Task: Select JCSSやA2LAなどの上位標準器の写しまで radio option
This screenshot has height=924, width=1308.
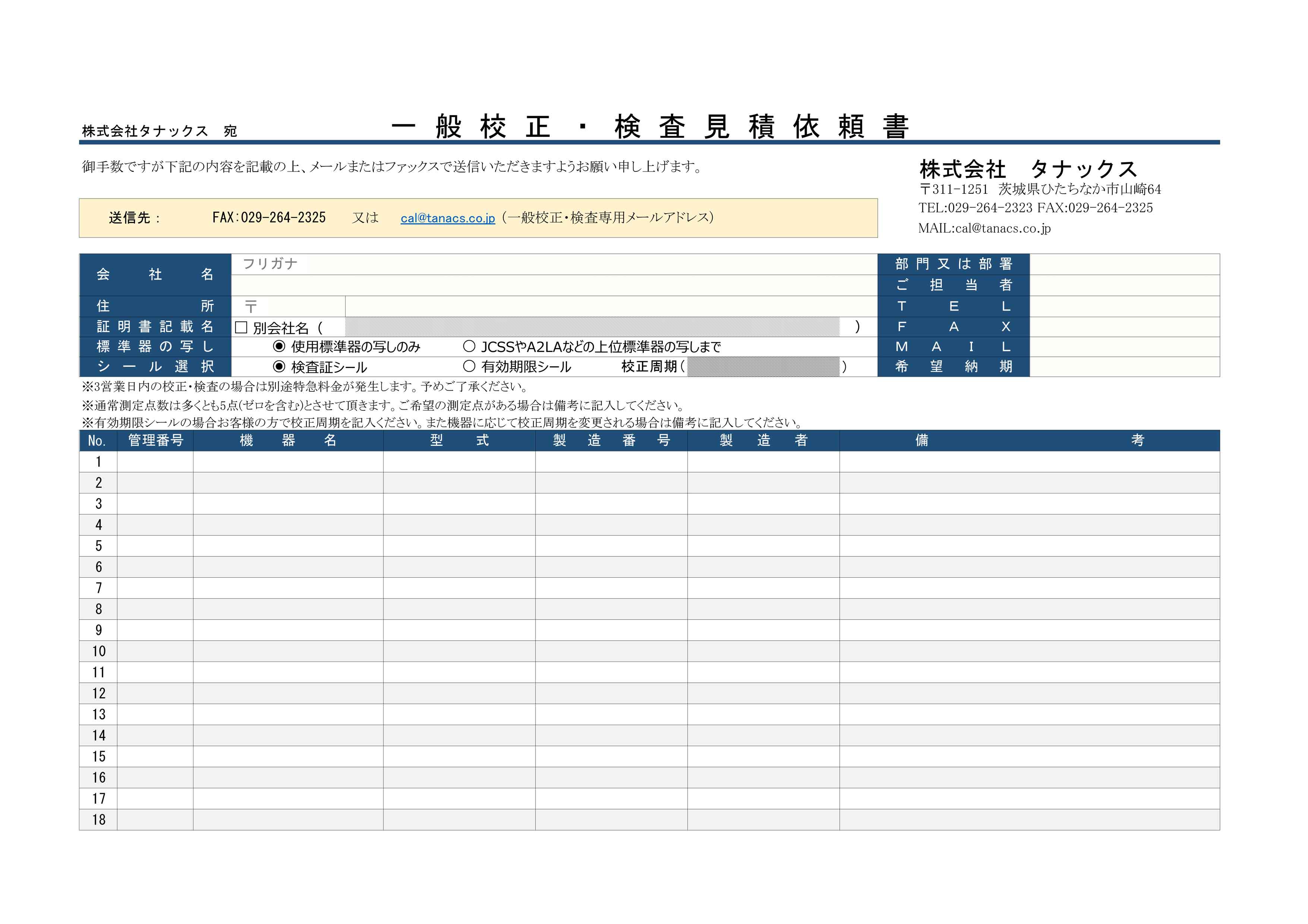Action: tap(469, 346)
